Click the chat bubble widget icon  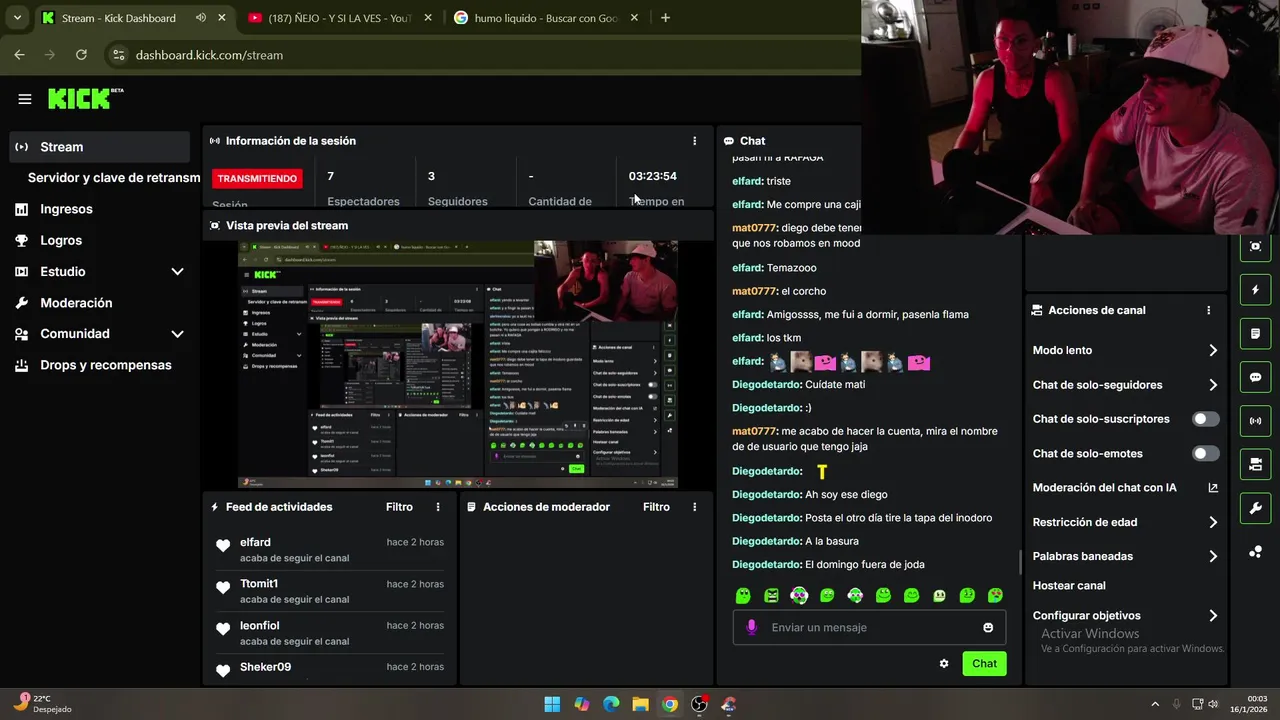1255,377
